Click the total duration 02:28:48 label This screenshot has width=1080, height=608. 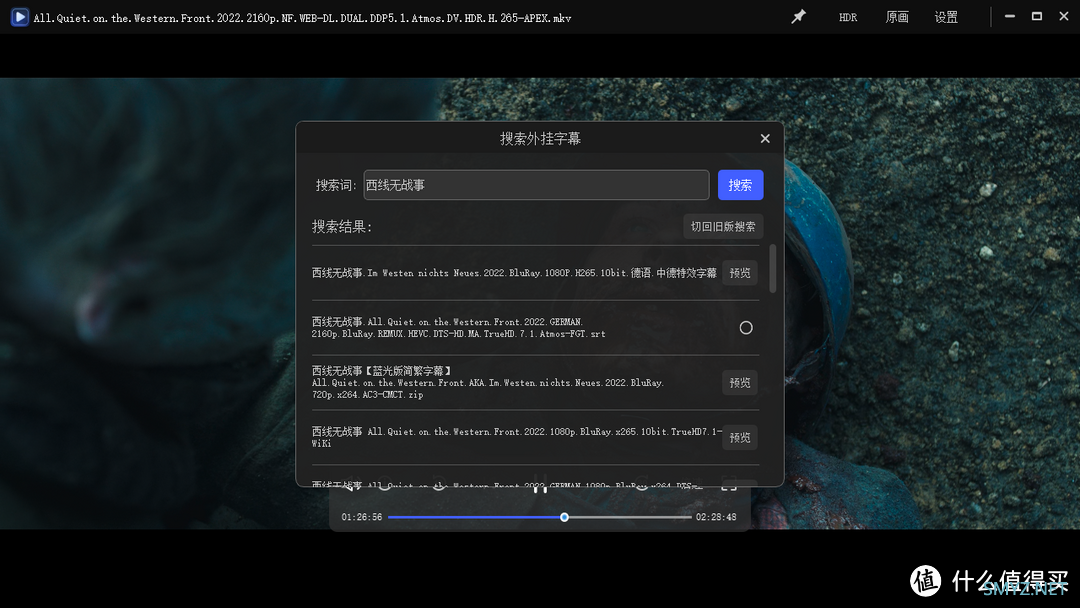(x=716, y=517)
